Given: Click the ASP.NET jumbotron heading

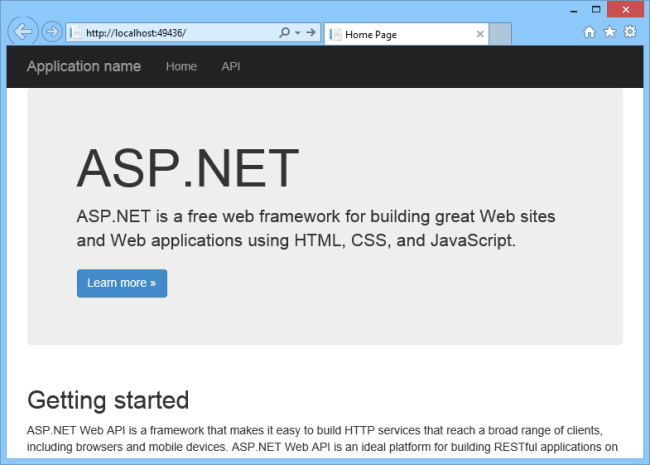Looking at the screenshot, I should coord(188,168).
